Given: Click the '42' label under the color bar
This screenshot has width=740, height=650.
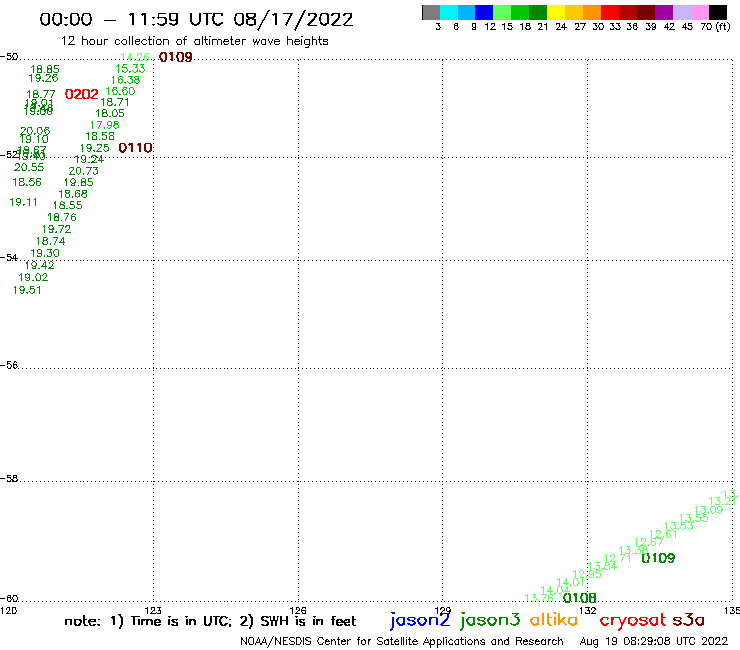Looking at the screenshot, I should click(669, 27).
